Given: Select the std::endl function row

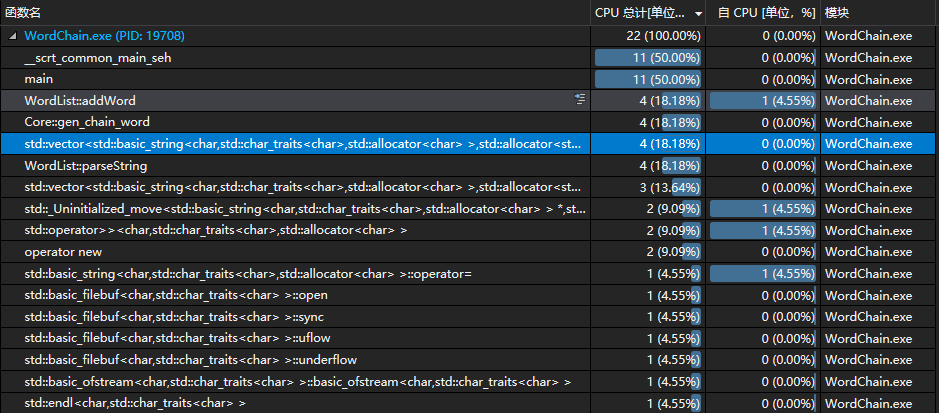Looking at the screenshot, I should point(470,403).
